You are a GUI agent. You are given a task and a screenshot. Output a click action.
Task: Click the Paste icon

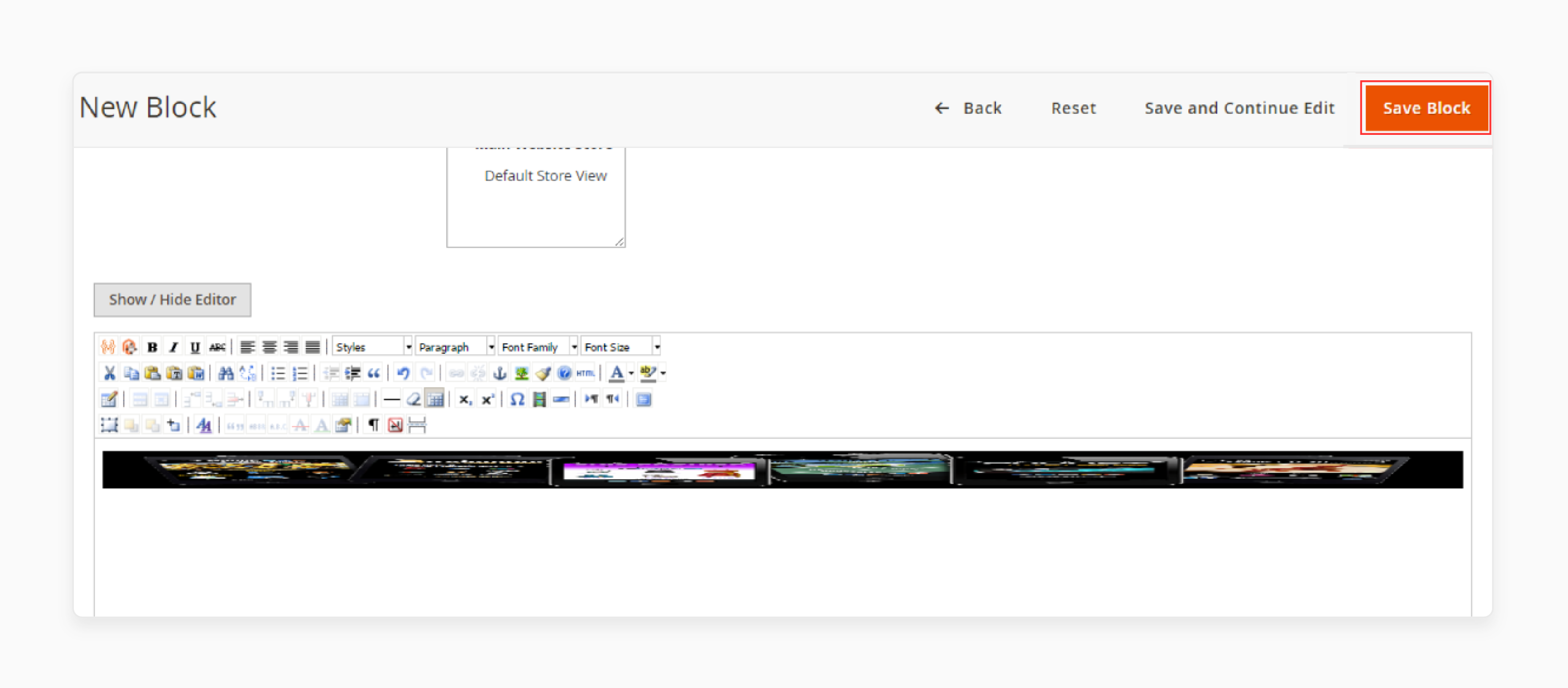(152, 372)
